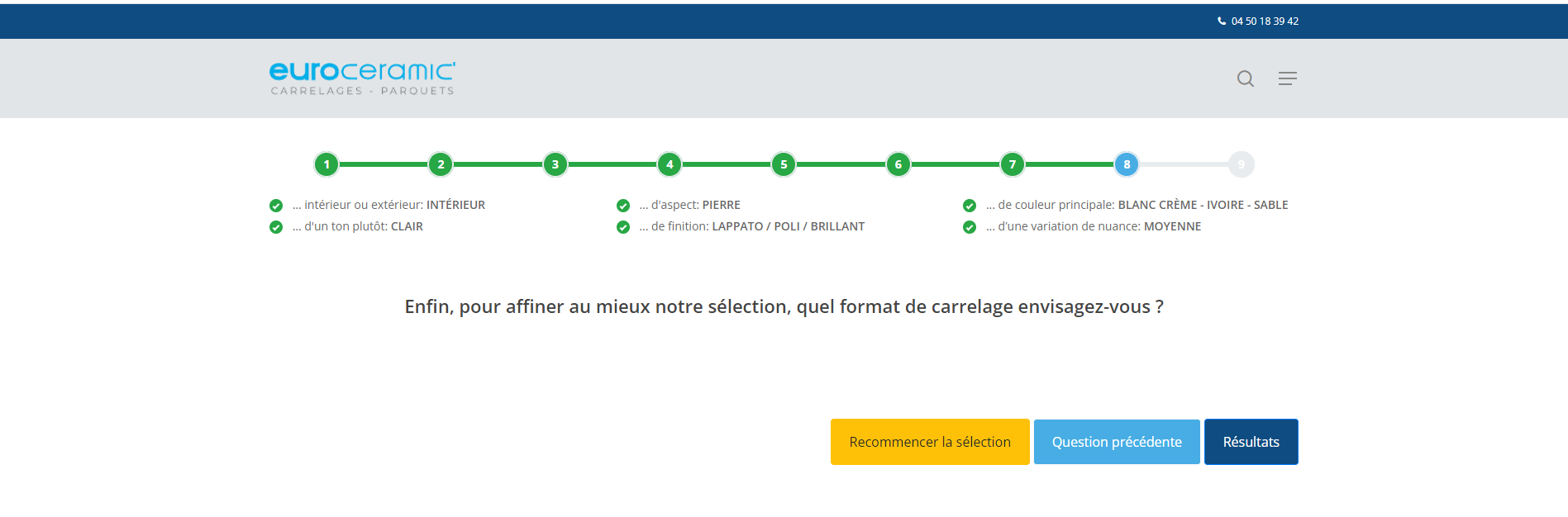Click the greyed step 9 circle

[1242, 164]
